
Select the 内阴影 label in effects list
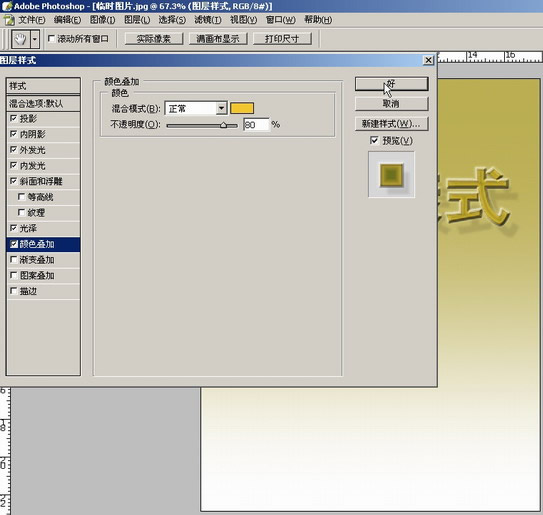click(32, 134)
